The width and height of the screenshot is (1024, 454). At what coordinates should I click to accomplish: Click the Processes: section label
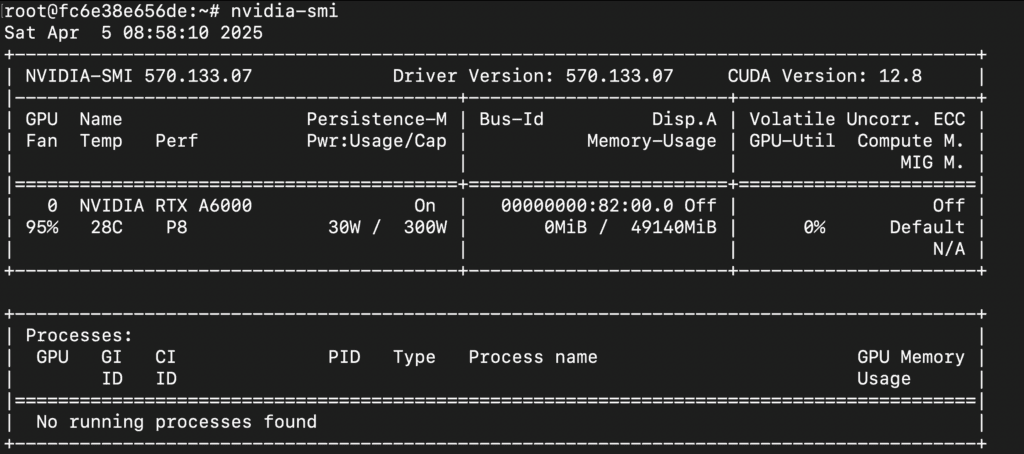coord(79,336)
